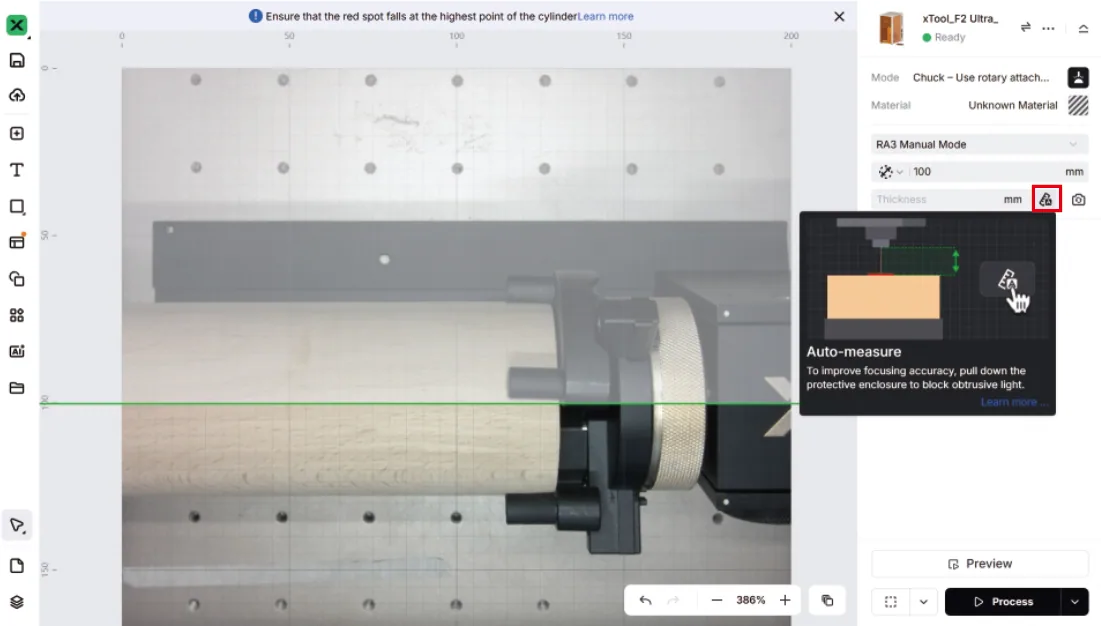
Task: Select the Text tool
Action: tap(17, 170)
